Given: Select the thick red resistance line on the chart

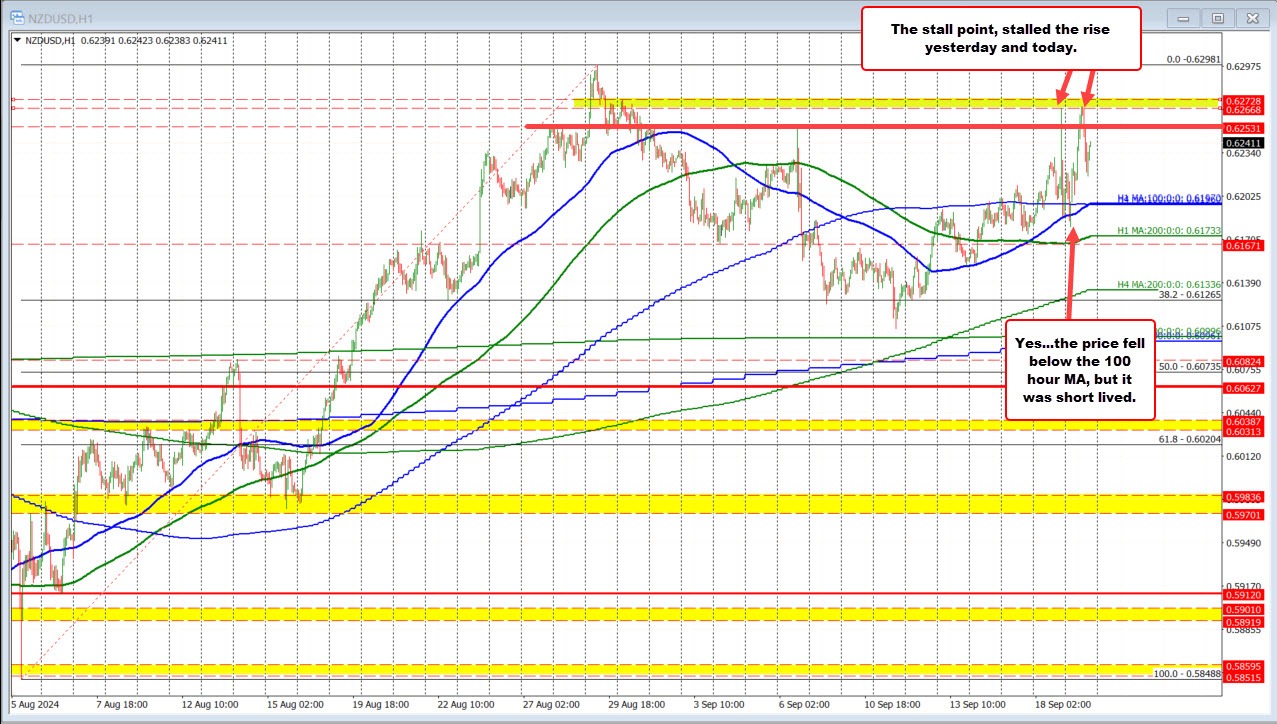Looking at the screenshot, I should pyautogui.click(x=800, y=127).
